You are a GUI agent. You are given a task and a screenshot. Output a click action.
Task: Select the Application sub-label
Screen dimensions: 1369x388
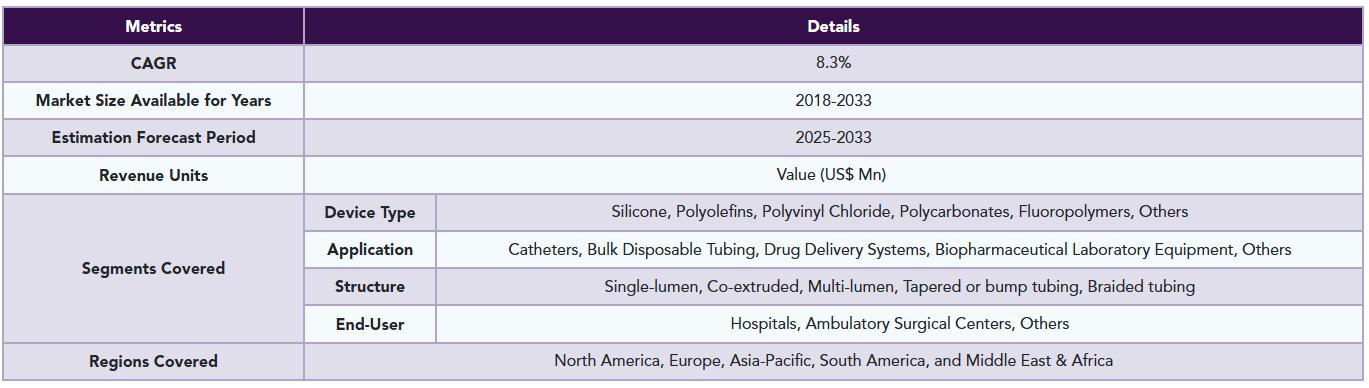pos(370,249)
